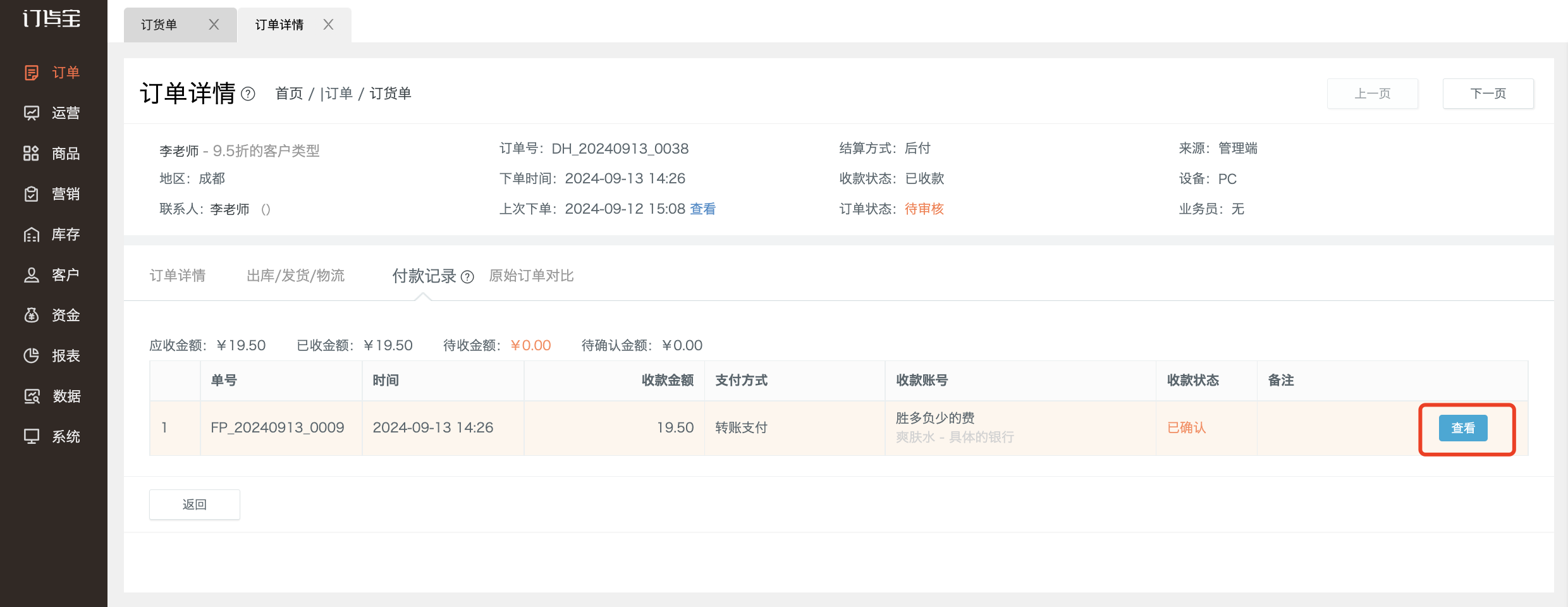Open the 资金 money bag icon
This screenshot has width=1568, height=607.
point(32,316)
